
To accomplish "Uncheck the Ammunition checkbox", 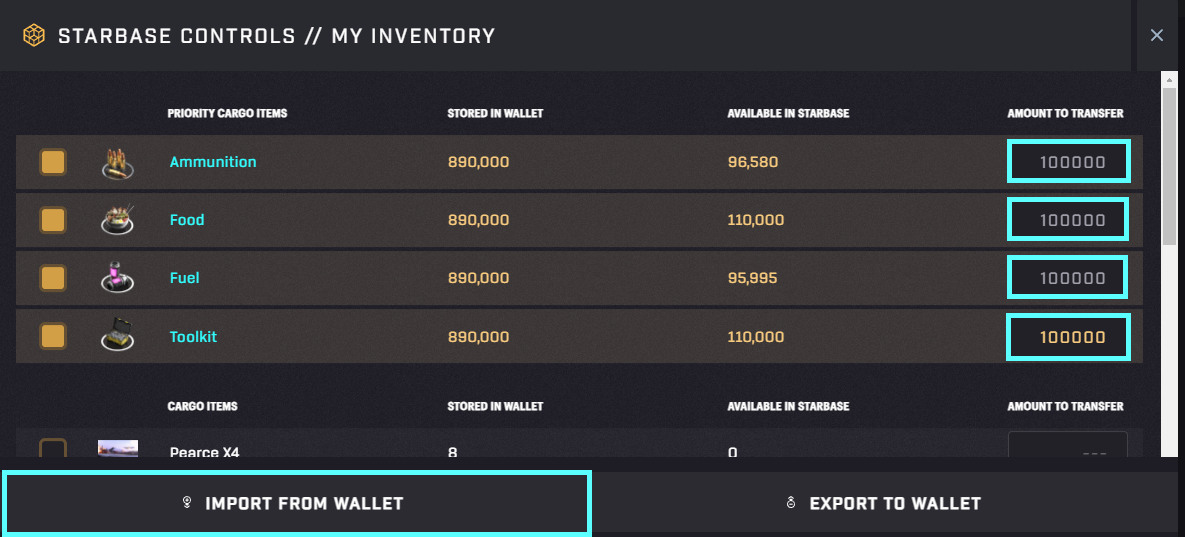I will tap(53, 162).
